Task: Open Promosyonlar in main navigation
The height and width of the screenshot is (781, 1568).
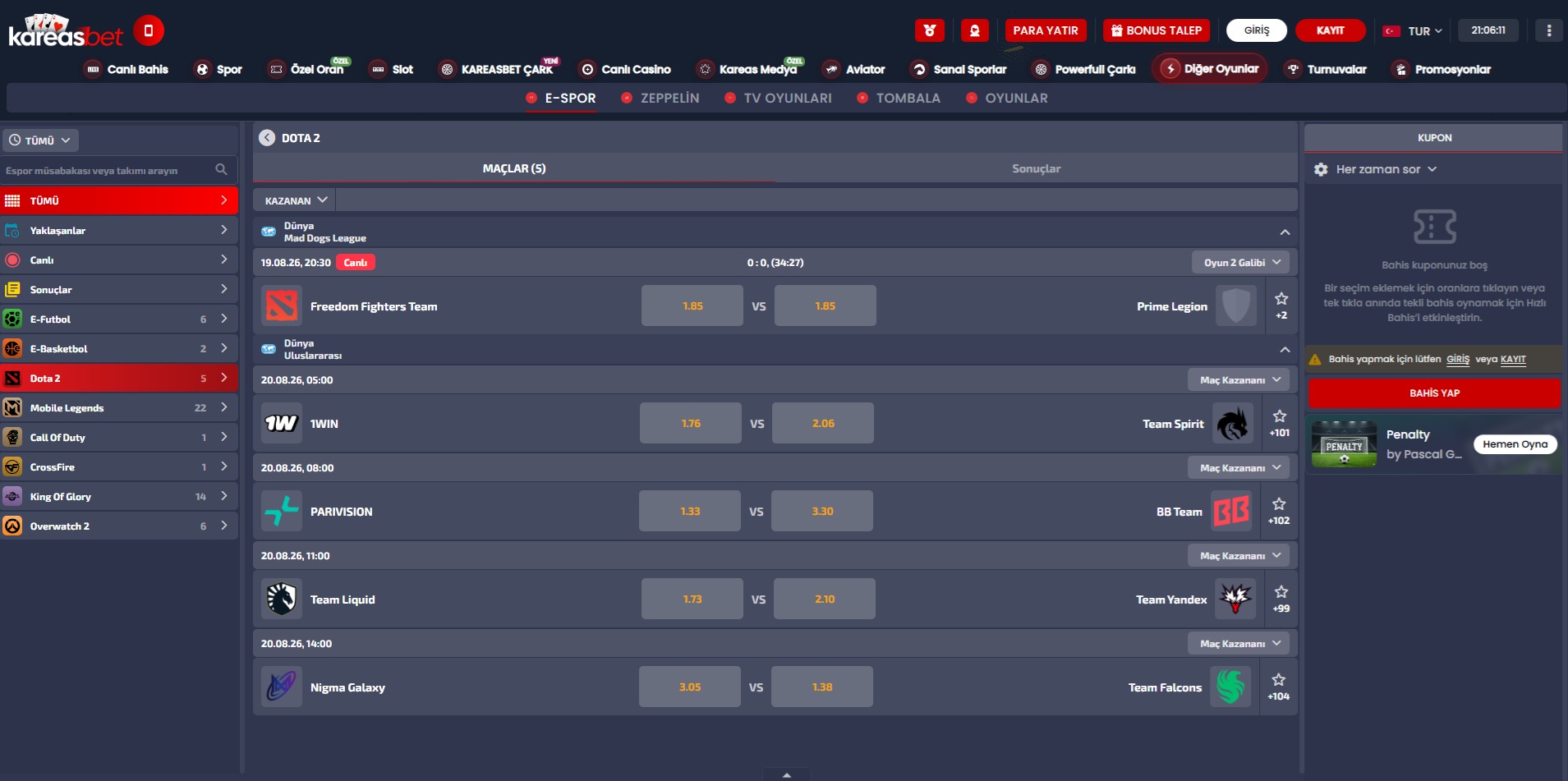Action: pyautogui.click(x=1442, y=69)
